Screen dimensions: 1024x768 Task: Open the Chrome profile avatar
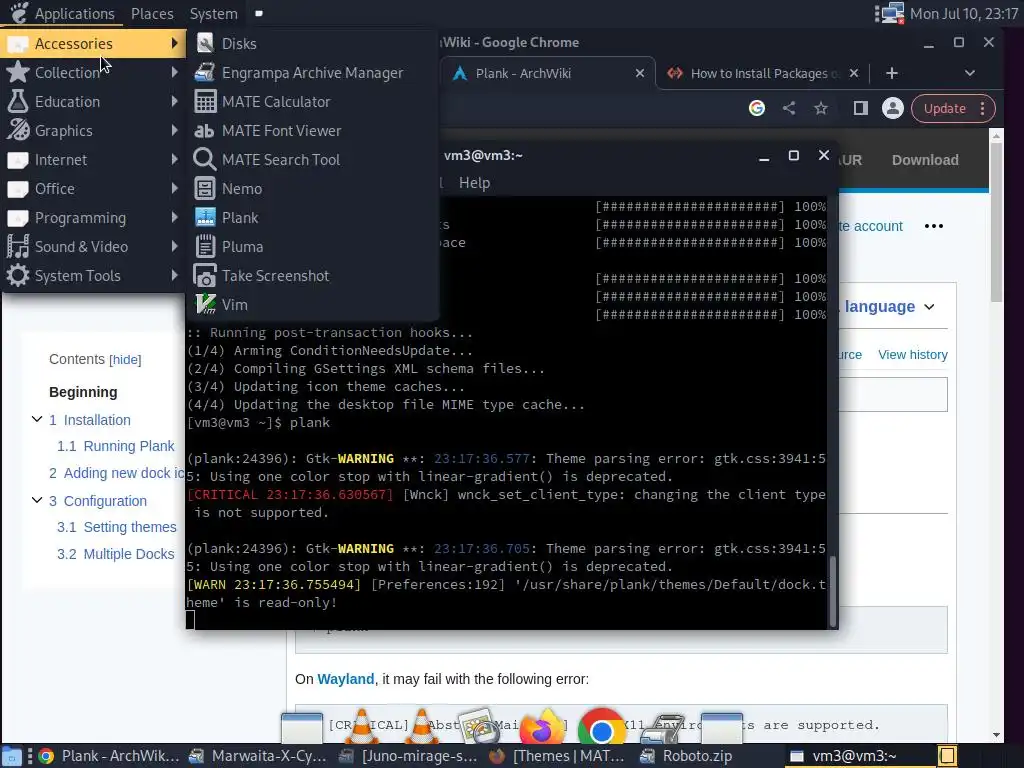(893, 108)
